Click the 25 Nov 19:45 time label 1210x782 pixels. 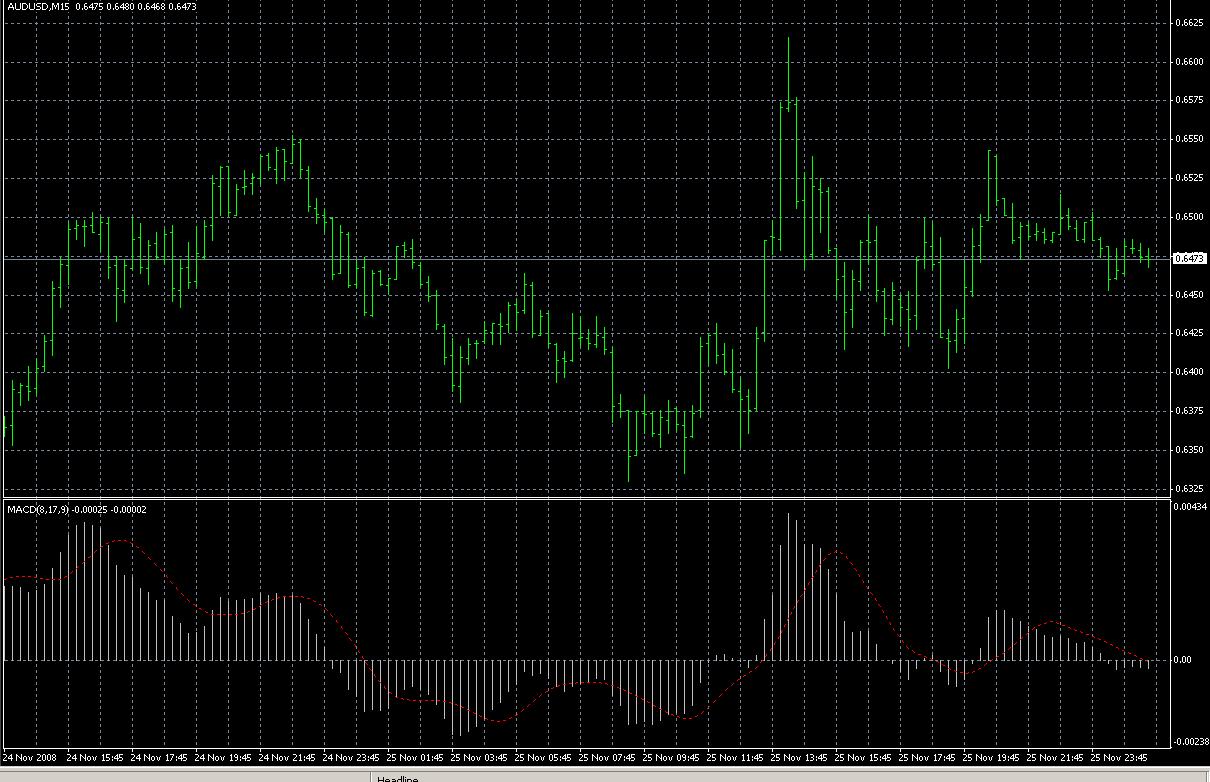click(x=991, y=757)
